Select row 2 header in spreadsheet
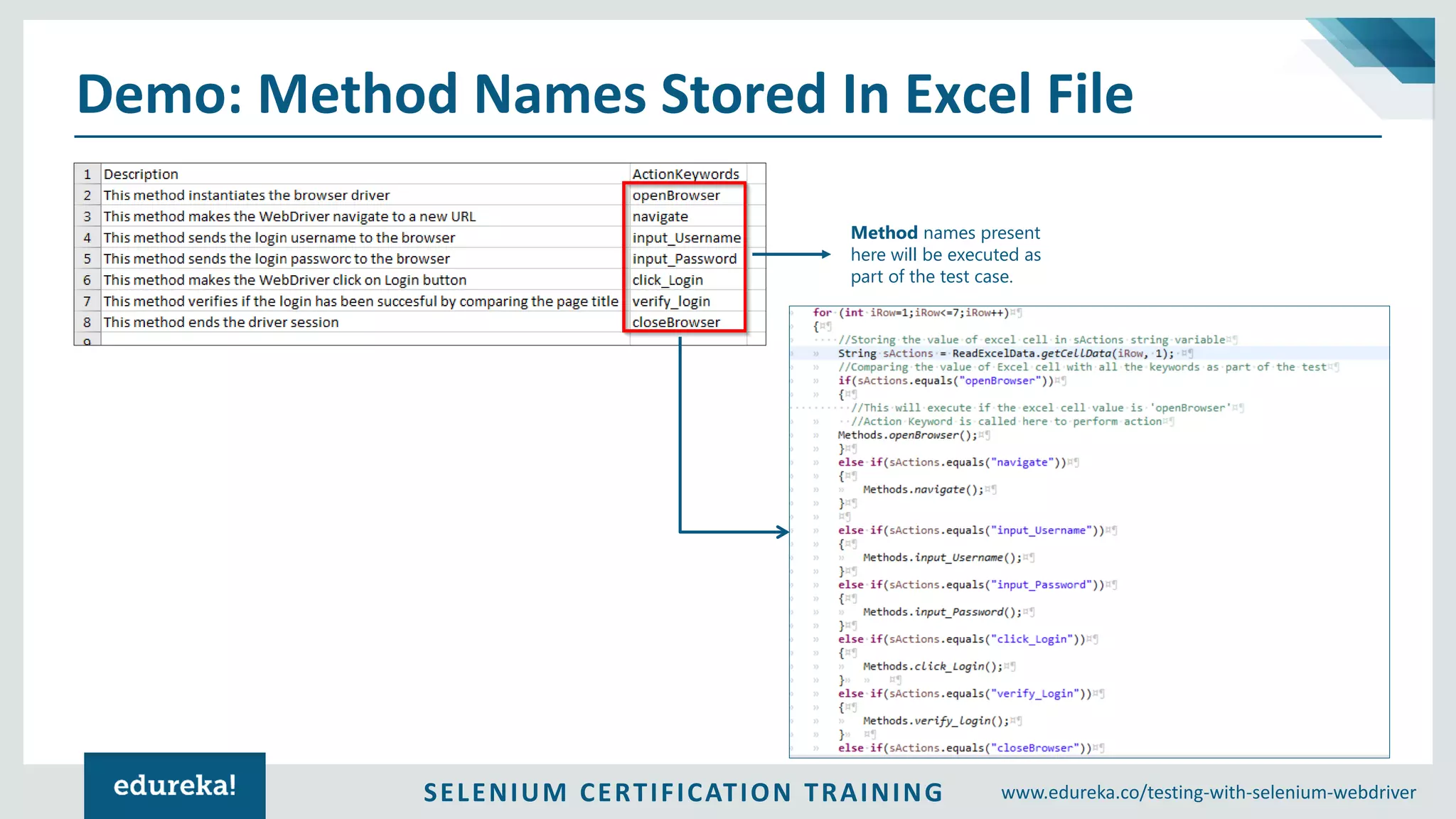The width and height of the screenshot is (1456, 819). coord(87,195)
